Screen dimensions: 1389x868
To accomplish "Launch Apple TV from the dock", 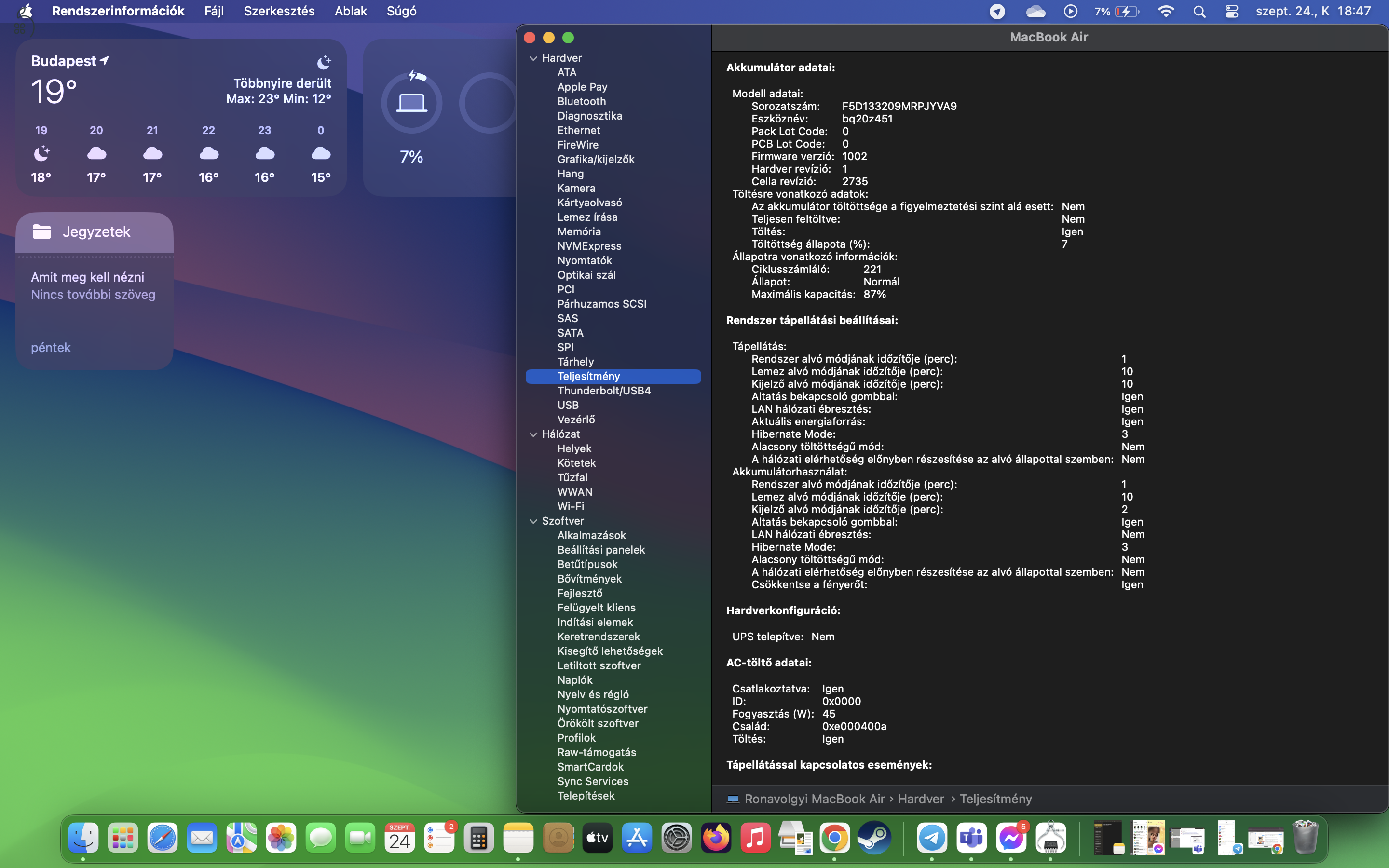I will point(598,838).
